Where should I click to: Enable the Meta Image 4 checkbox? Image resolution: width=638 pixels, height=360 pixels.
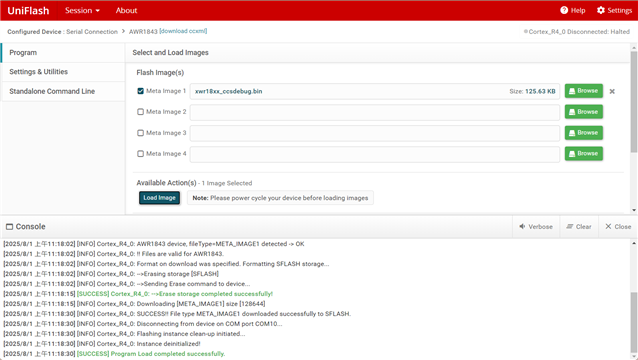pos(140,154)
